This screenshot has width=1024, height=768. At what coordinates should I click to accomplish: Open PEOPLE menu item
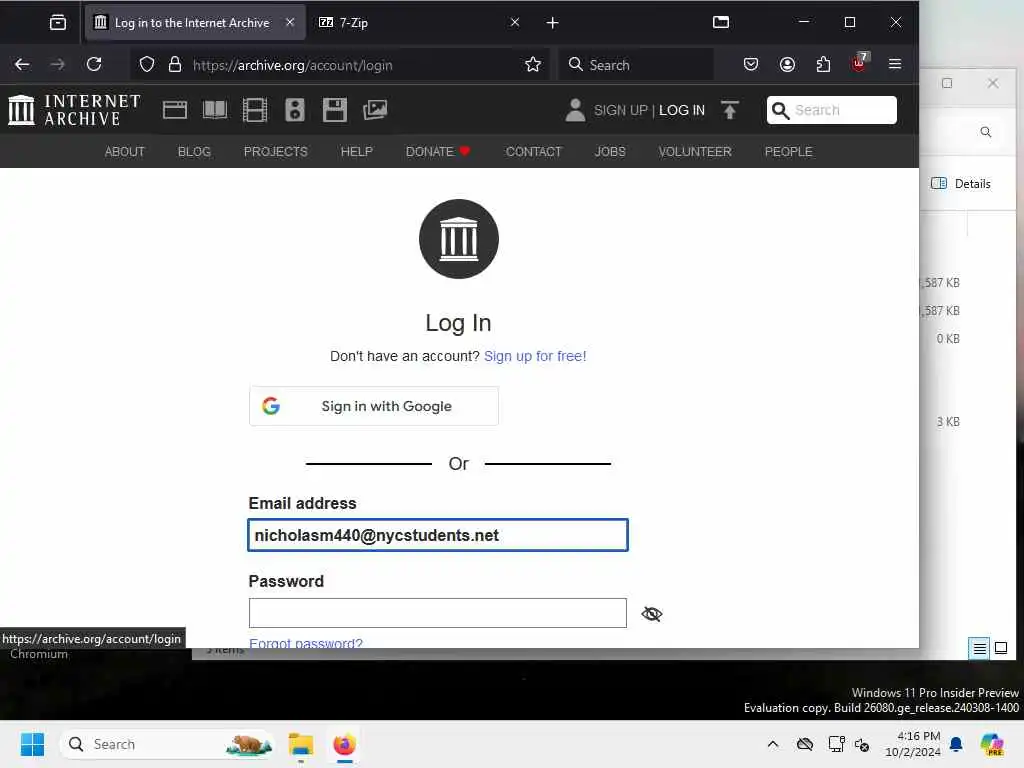point(788,152)
